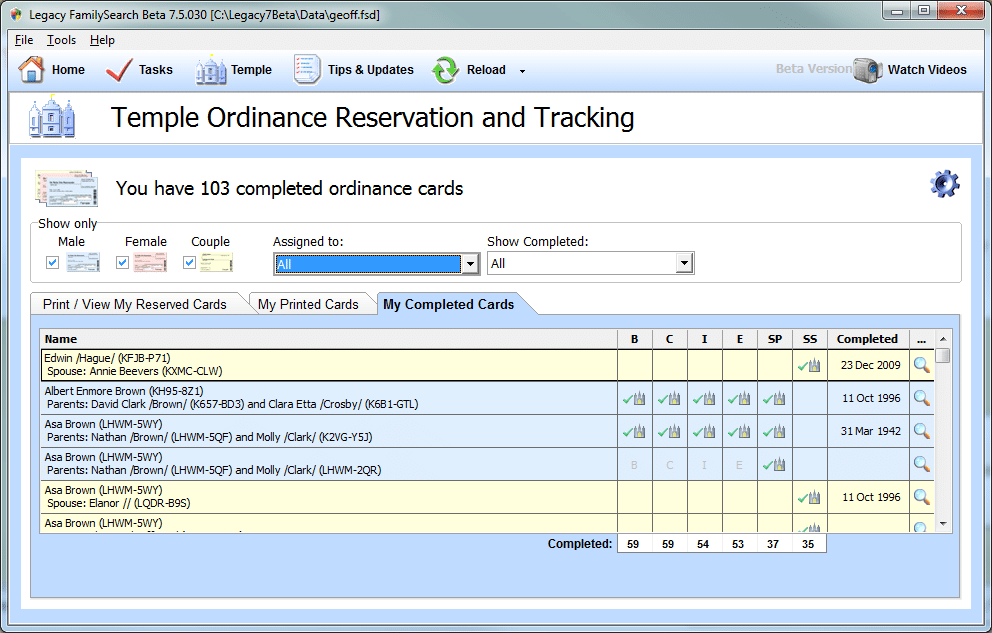
Task: Click the list scrollbar up arrow
Action: click(x=943, y=339)
